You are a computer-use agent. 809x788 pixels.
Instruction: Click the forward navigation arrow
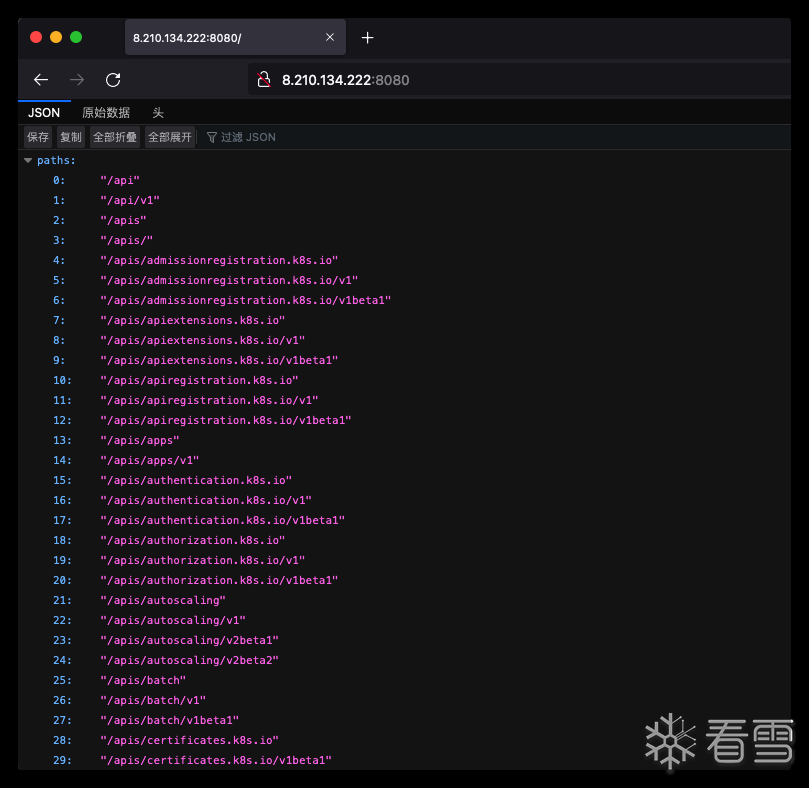(77, 80)
